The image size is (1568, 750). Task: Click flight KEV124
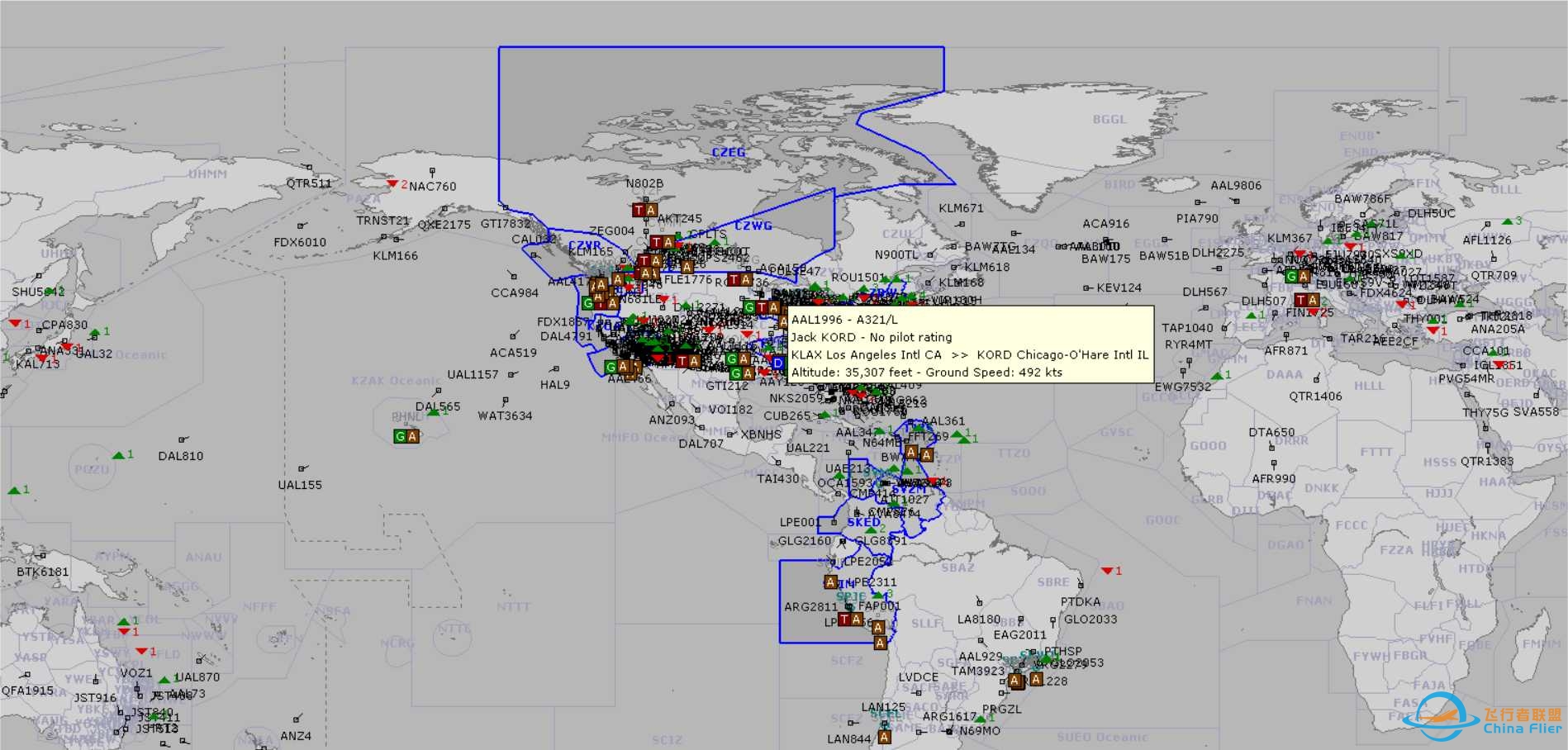pyautogui.click(x=1119, y=287)
